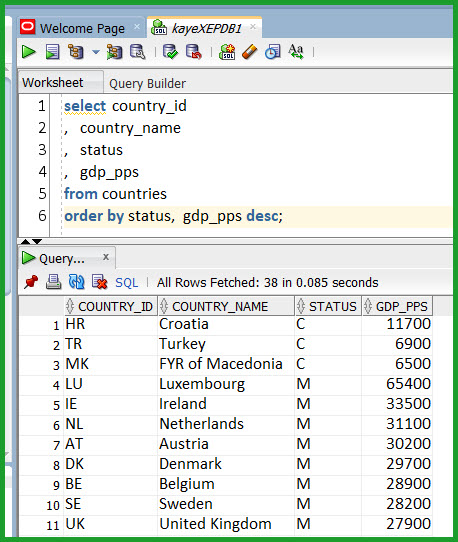Click the 'All Rows Fetched: 38' status text
458x542 pixels.
[268, 283]
